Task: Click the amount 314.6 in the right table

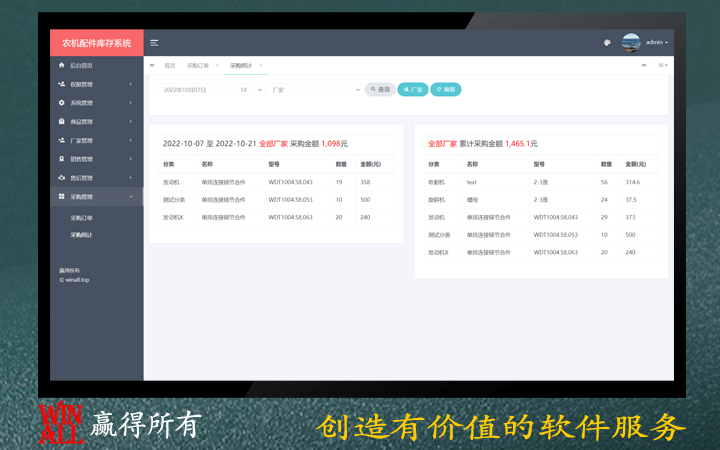Action: click(632, 182)
